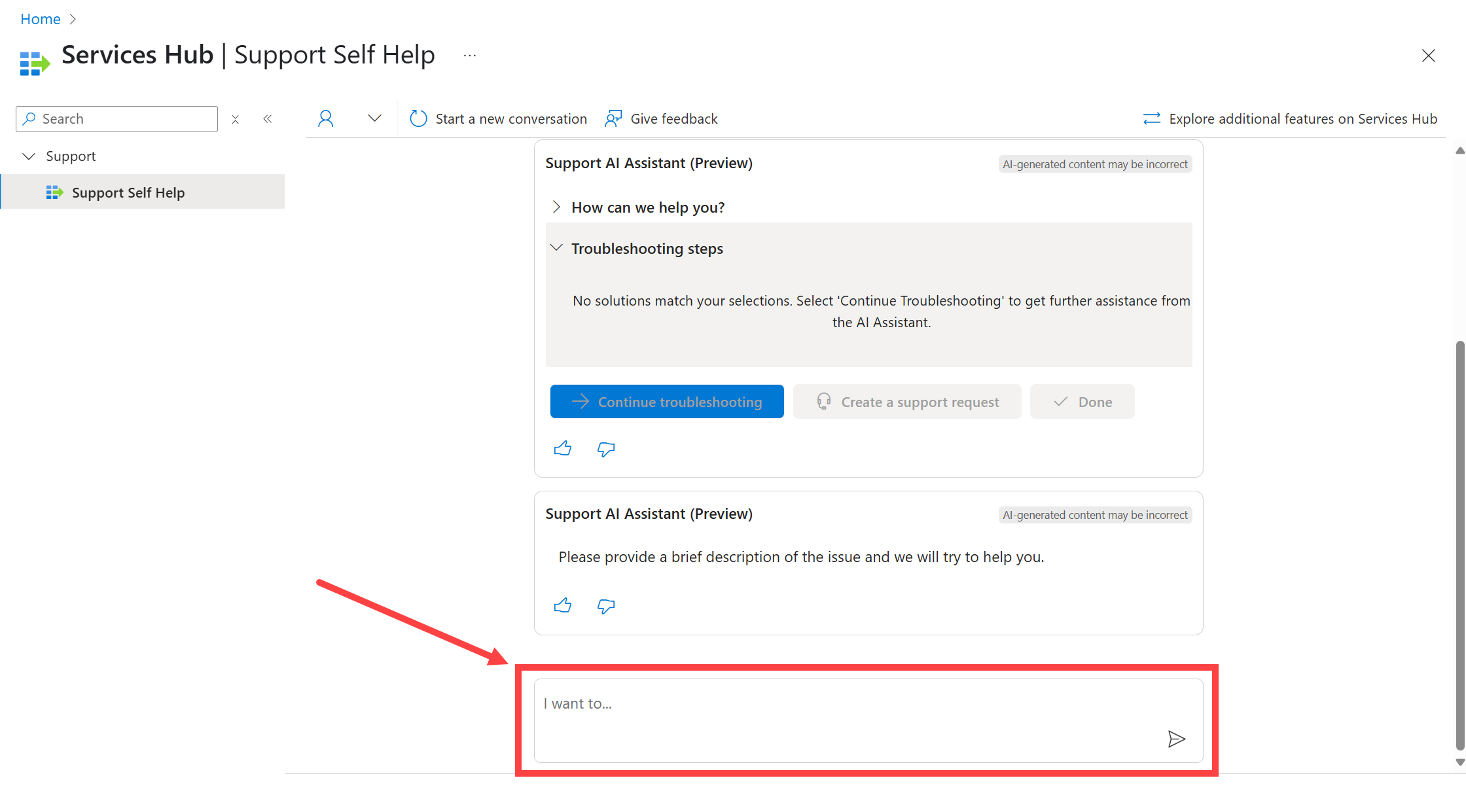Click the second thumbs up icon
Viewport: 1466px width, 812px height.
click(x=563, y=605)
